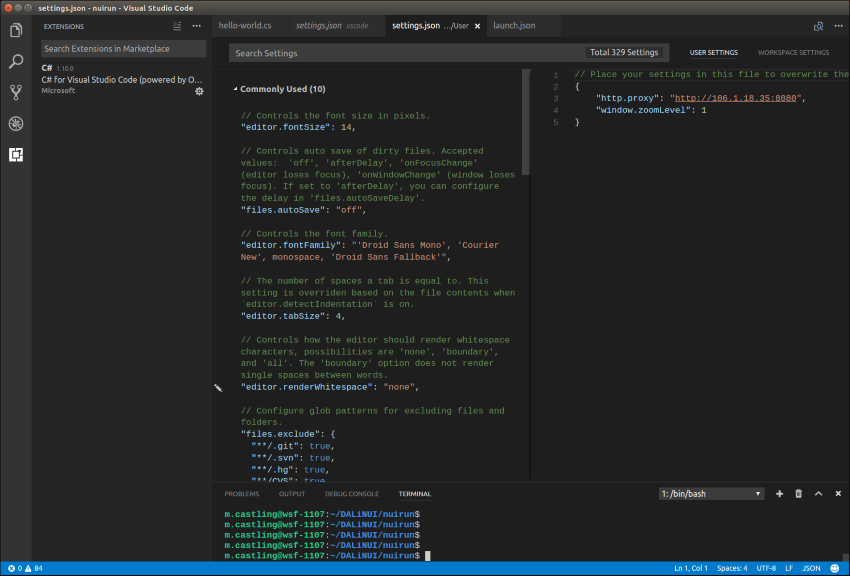Open the Search view in activity bar
This screenshot has height=576, width=850.
(16, 62)
